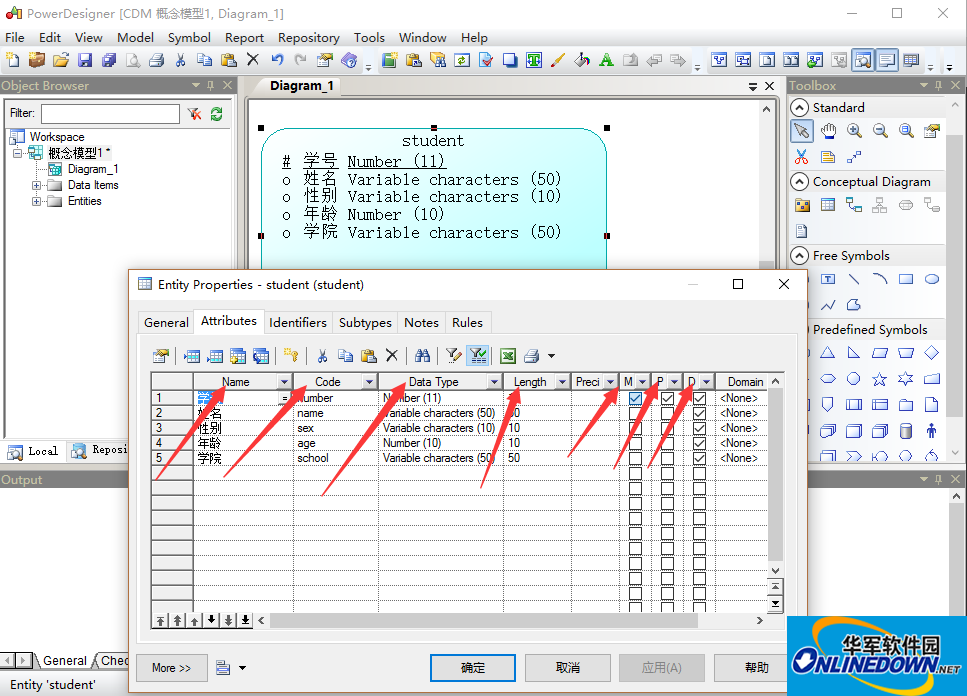967x696 pixels.
Task: Open the Repository menu
Action: point(308,38)
